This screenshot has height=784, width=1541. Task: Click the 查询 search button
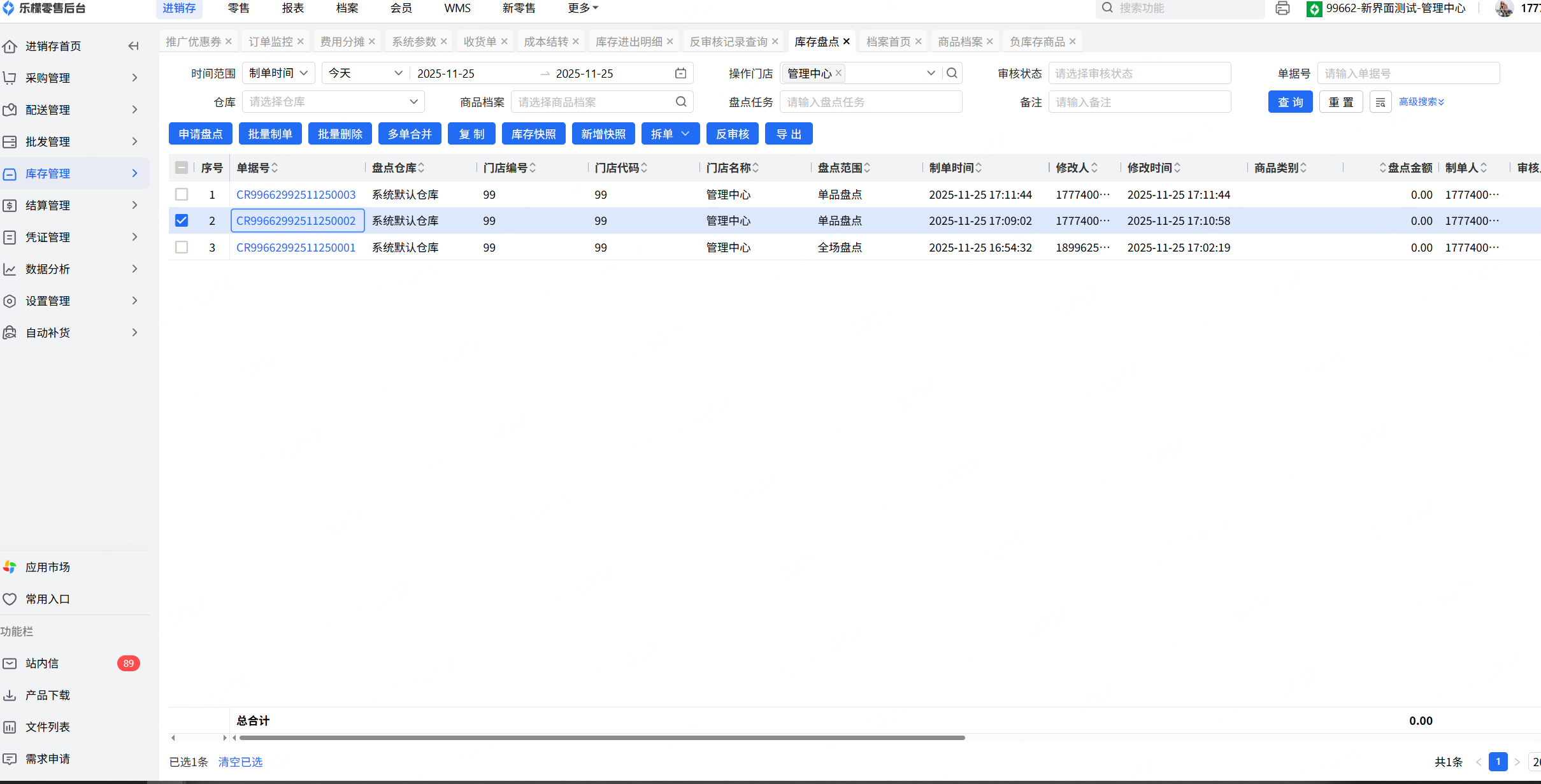point(1290,102)
